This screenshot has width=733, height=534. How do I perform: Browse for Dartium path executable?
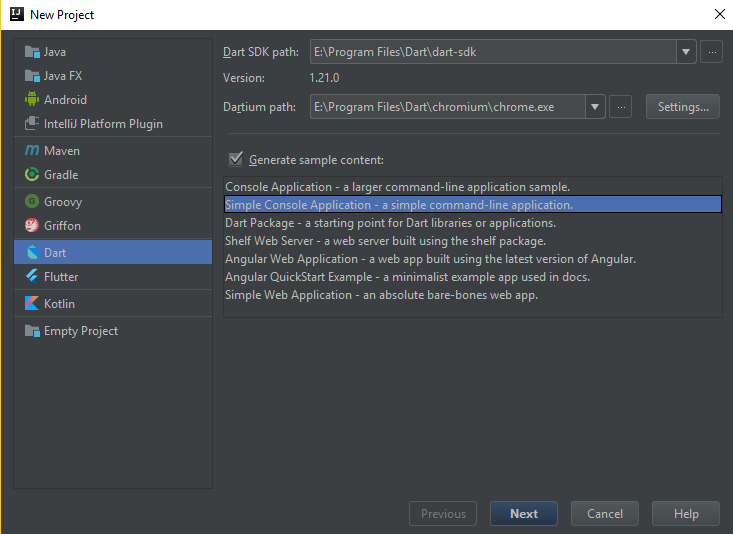click(621, 106)
